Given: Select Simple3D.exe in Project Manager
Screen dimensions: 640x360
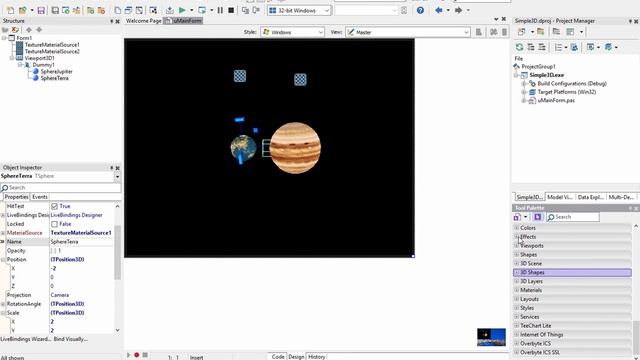Looking at the screenshot, I should click(x=547, y=75).
